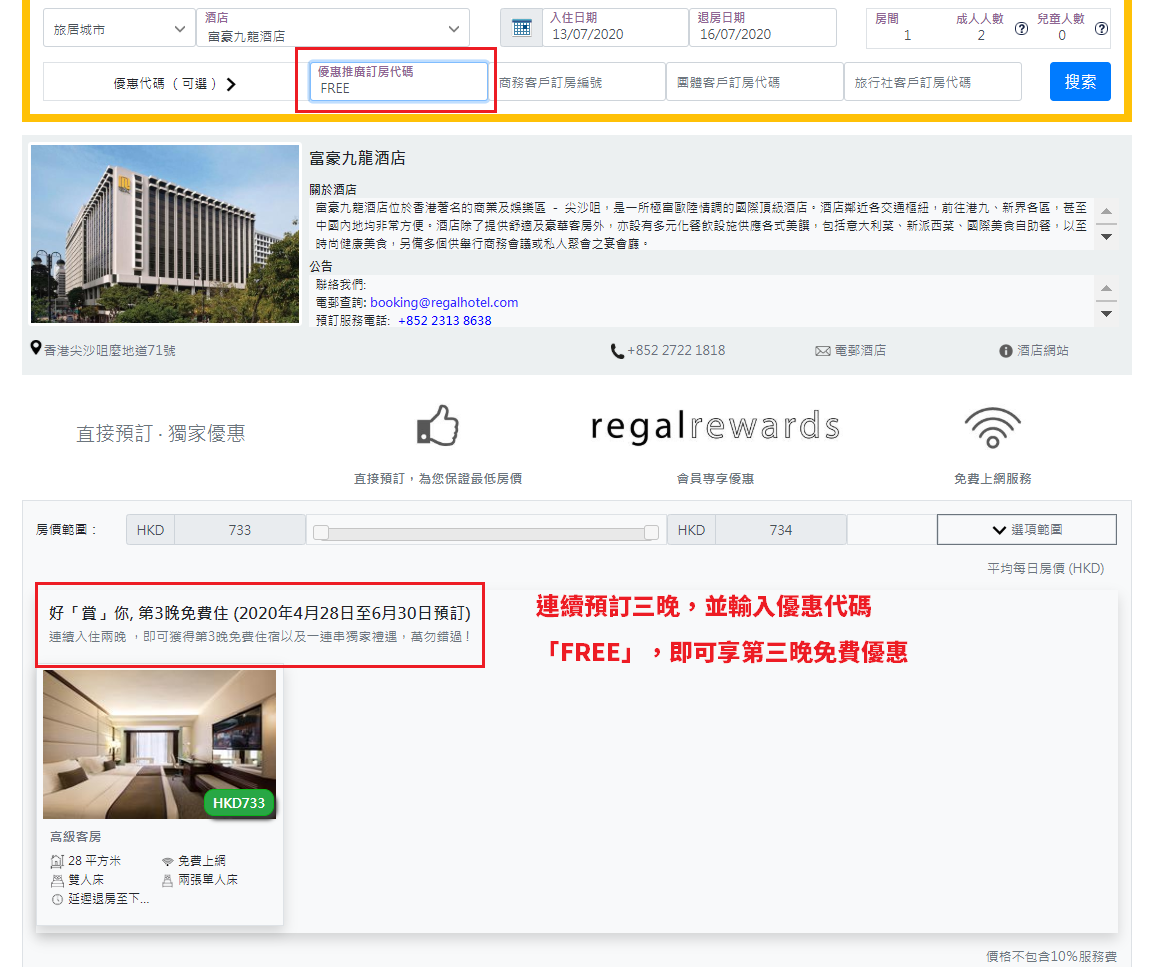Open the calendar date picker icon
This screenshot has height=967, width=1156.
pyautogui.click(x=521, y=28)
